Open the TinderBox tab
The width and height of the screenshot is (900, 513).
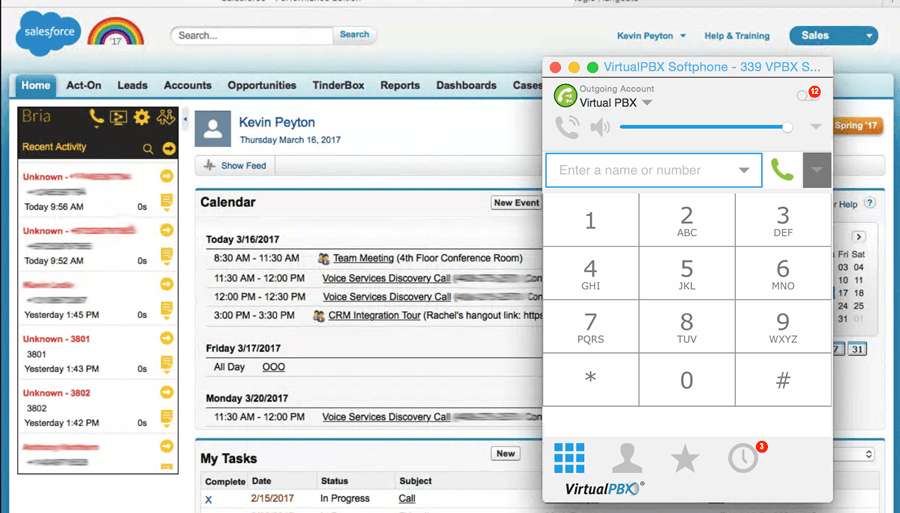(338, 86)
